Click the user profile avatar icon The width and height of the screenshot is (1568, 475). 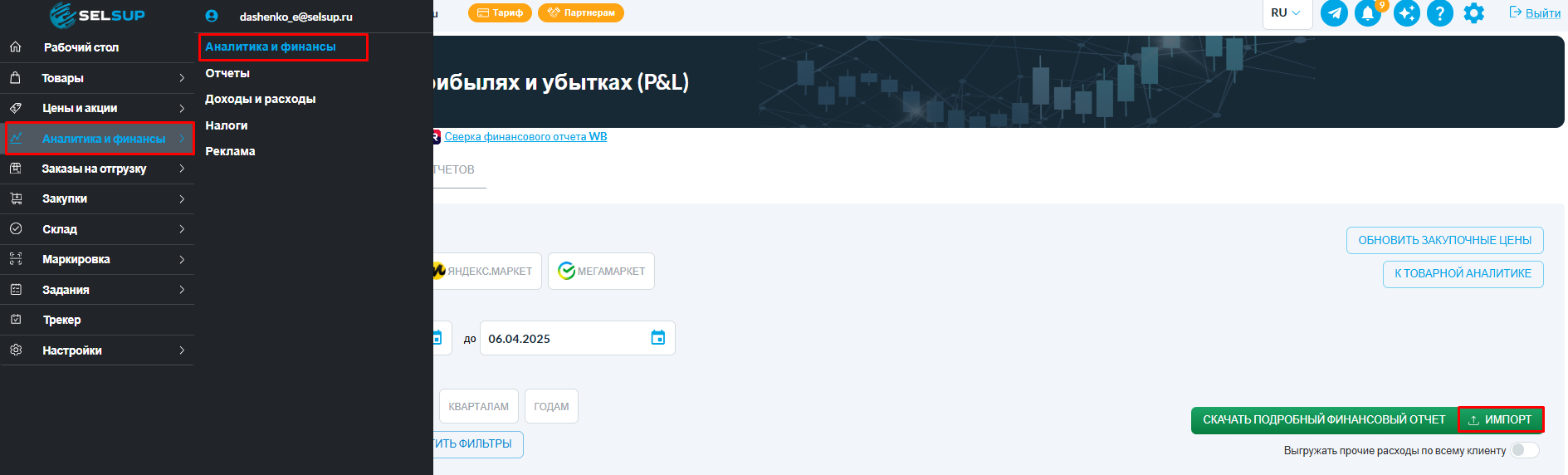click(212, 16)
